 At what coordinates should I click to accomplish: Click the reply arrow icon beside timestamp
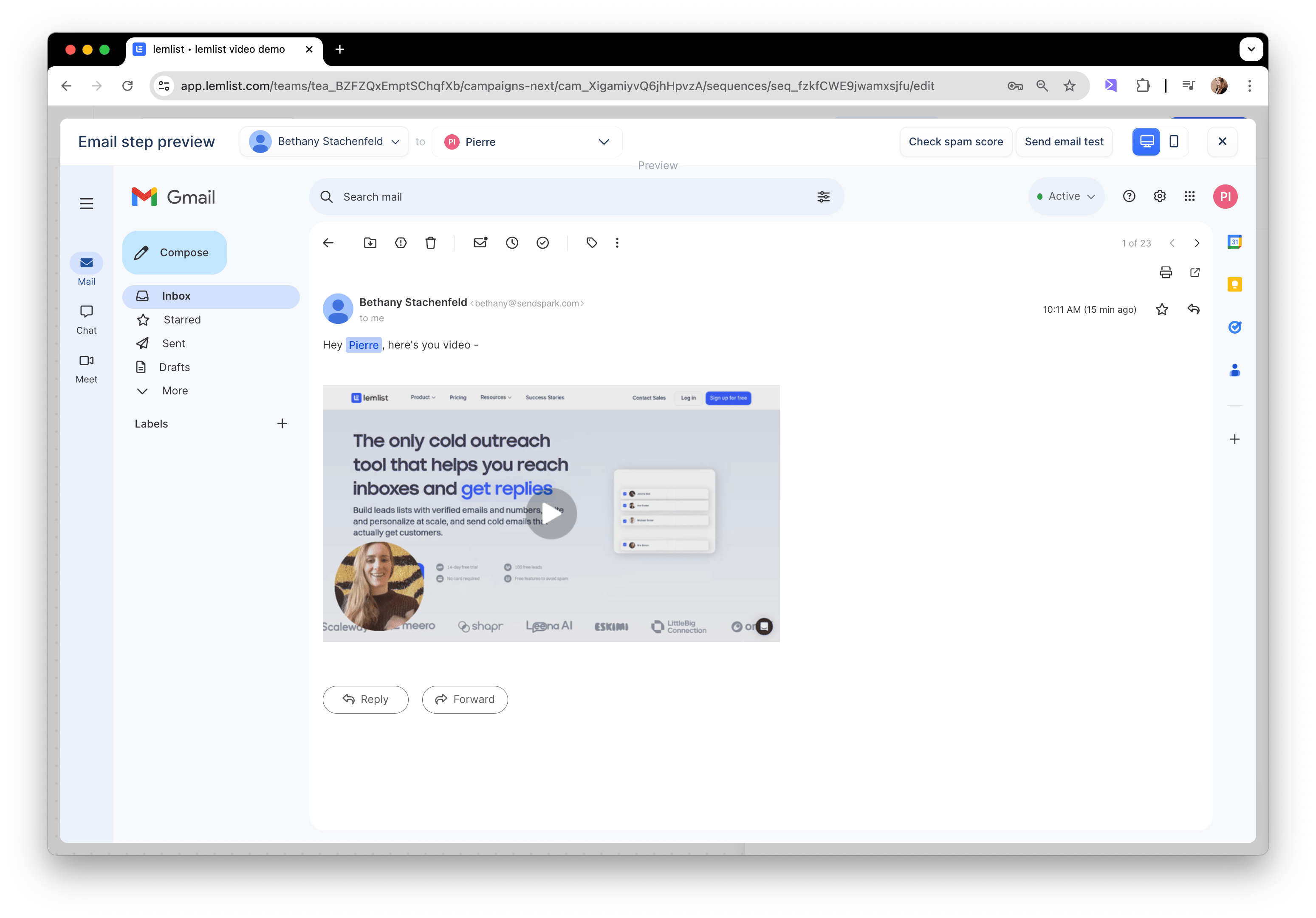pyautogui.click(x=1194, y=310)
